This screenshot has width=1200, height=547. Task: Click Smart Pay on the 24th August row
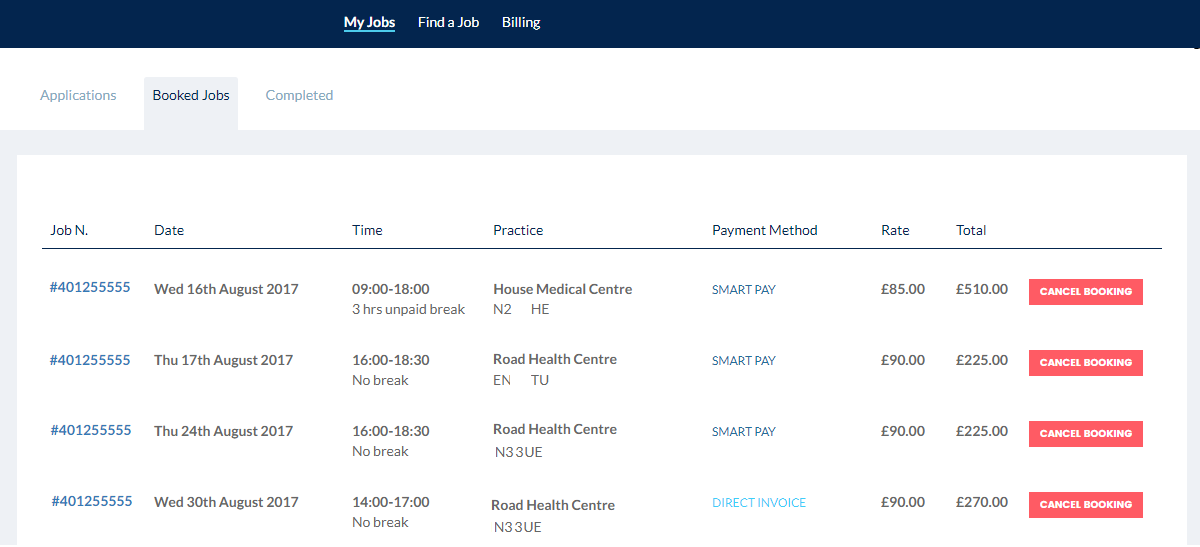744,432
